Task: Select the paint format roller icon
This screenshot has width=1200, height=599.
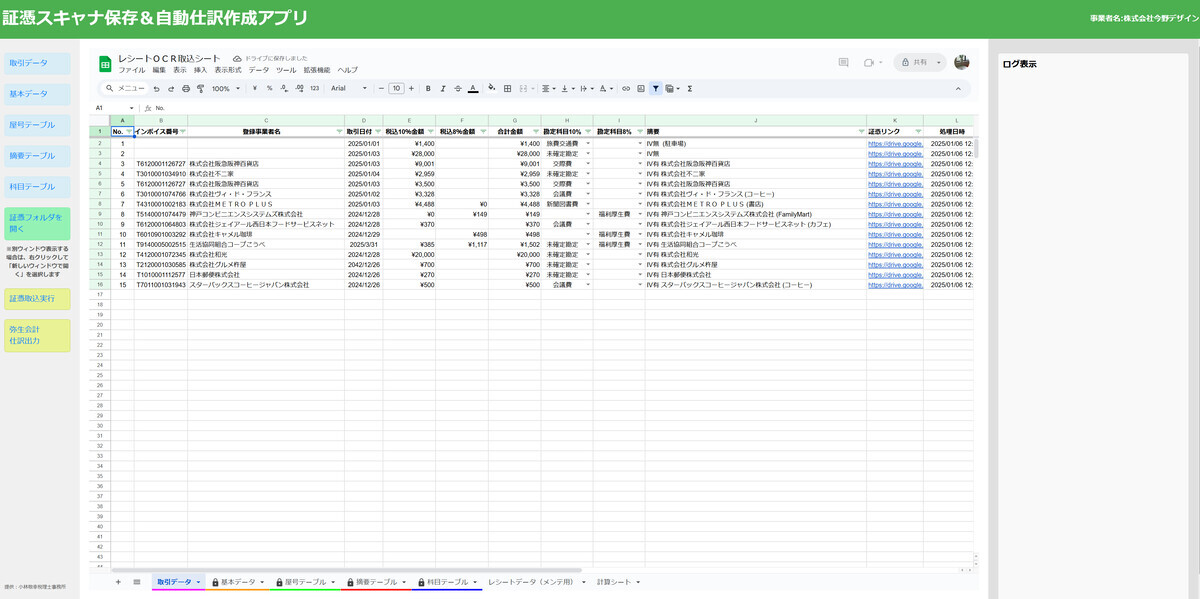Action: 200,88
